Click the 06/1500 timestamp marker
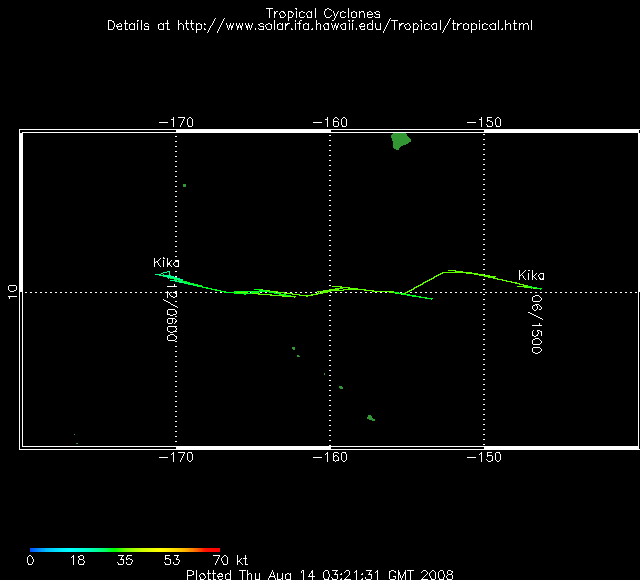640x580 pixels. click(536, 322)
